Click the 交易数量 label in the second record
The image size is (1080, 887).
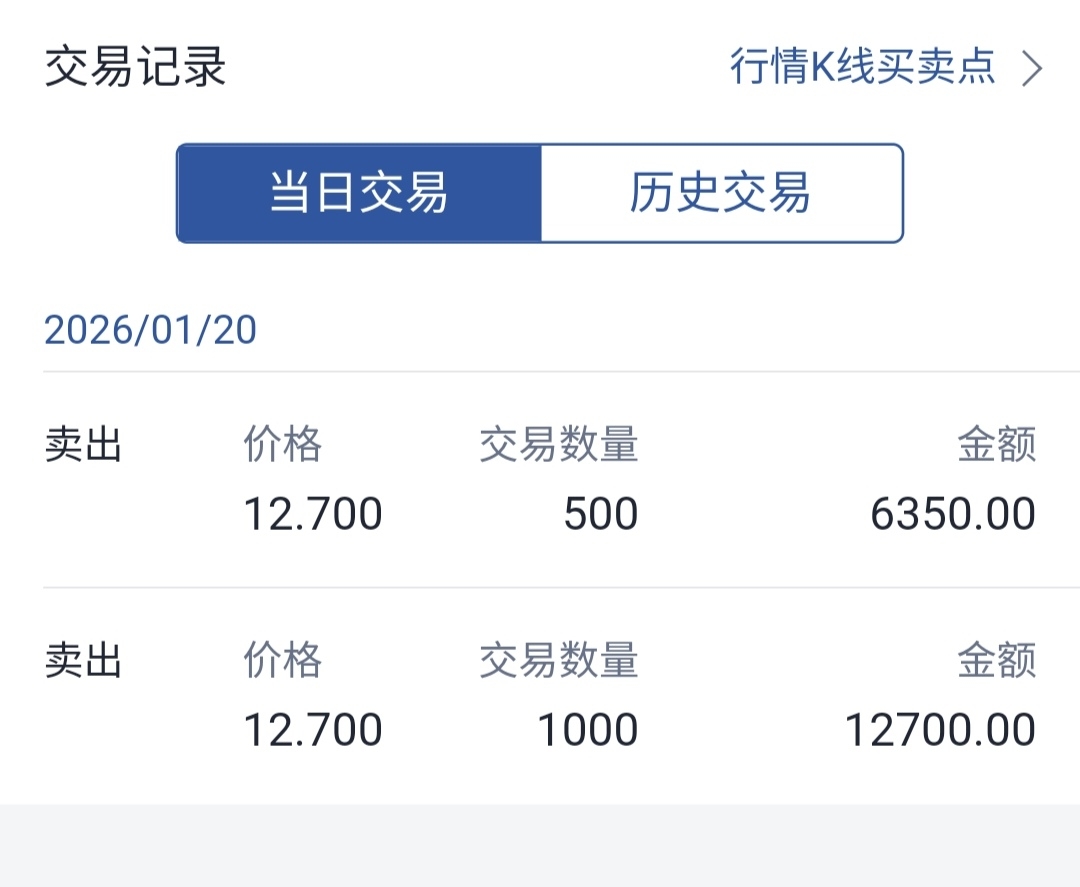point(558,661)
